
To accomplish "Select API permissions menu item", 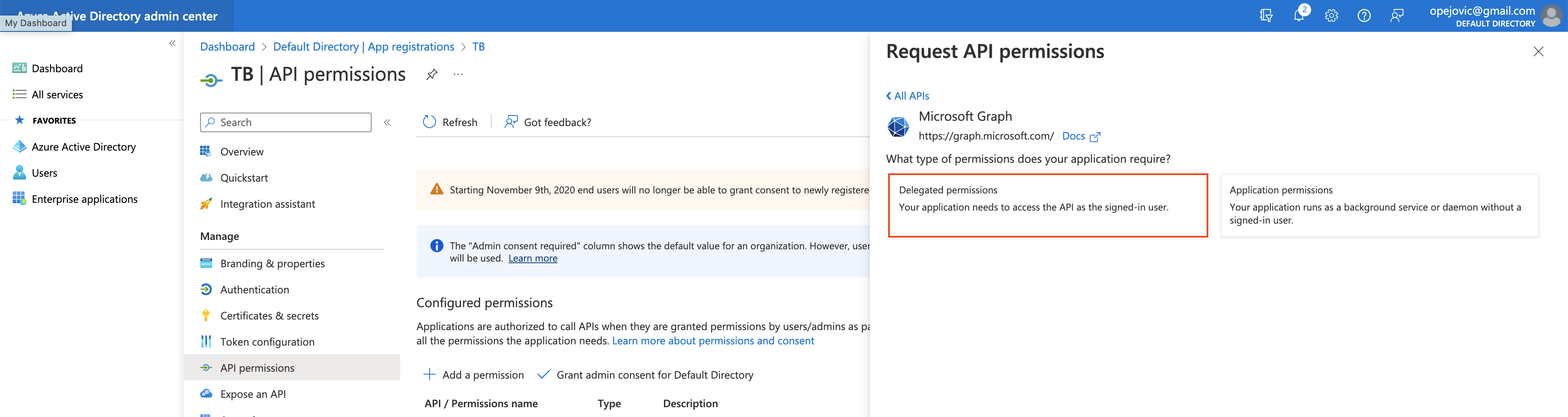I will (x=292, y=368).
